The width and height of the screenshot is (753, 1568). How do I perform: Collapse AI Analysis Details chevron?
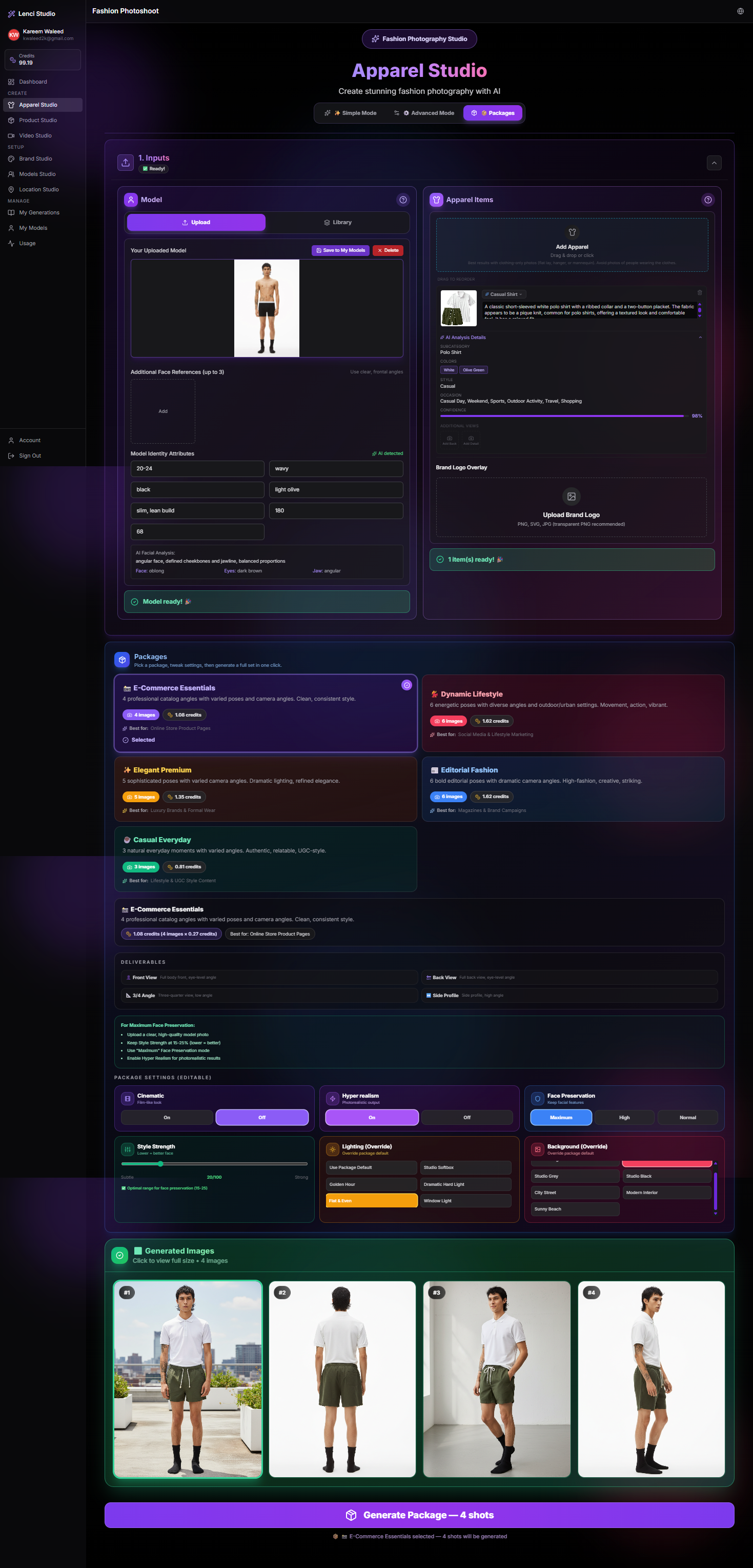pyautogui.click(x=700, y=337)
